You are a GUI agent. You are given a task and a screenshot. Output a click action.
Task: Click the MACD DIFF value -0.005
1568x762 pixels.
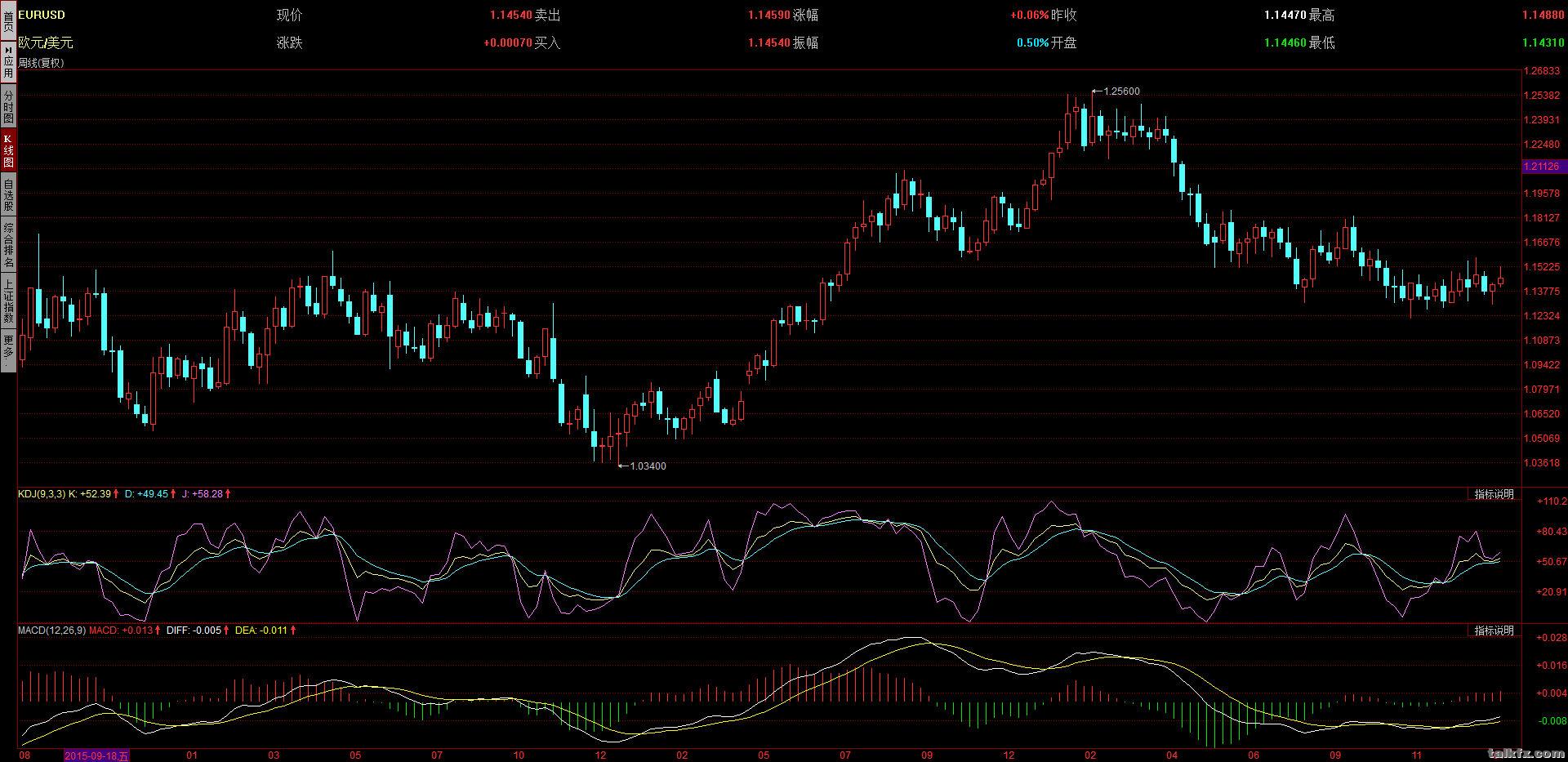(207, 631)
